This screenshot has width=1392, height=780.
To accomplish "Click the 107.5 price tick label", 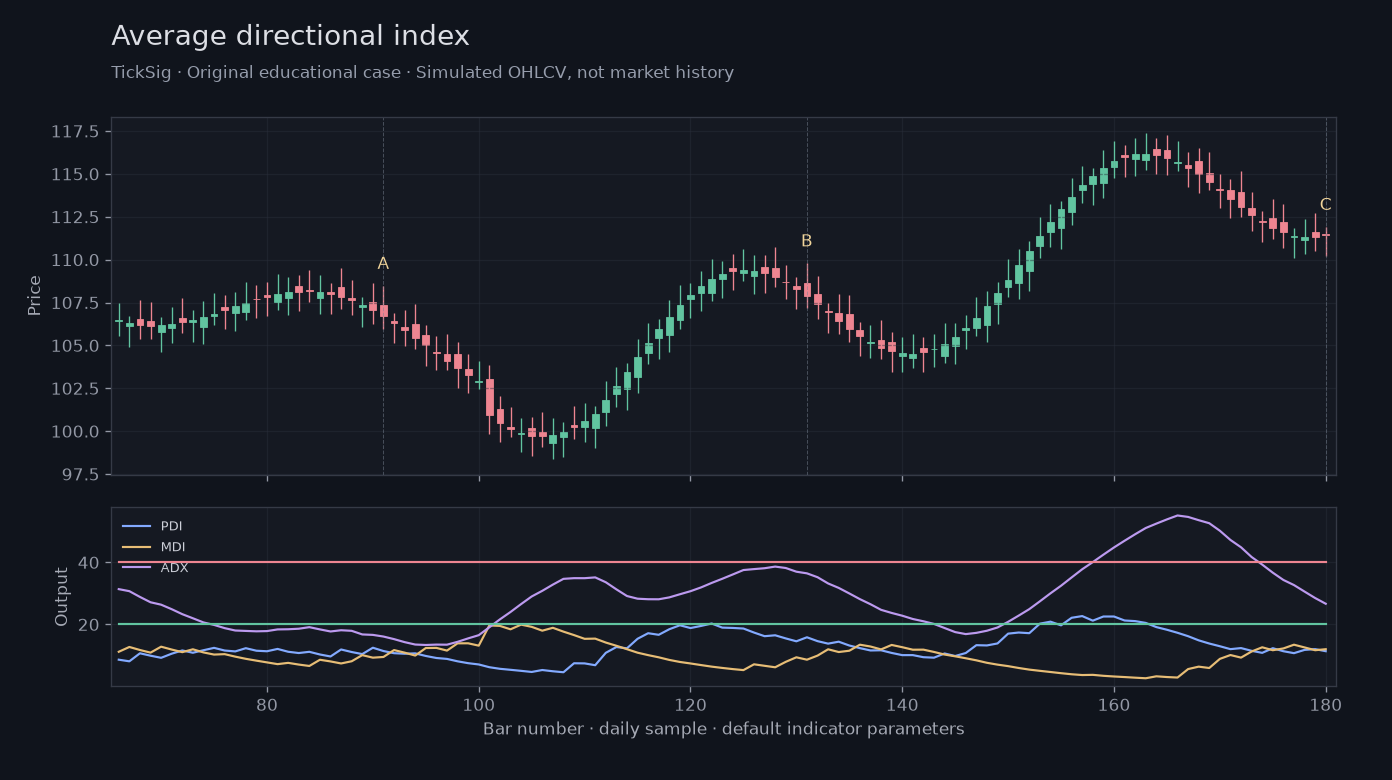I will coord(75,303).
